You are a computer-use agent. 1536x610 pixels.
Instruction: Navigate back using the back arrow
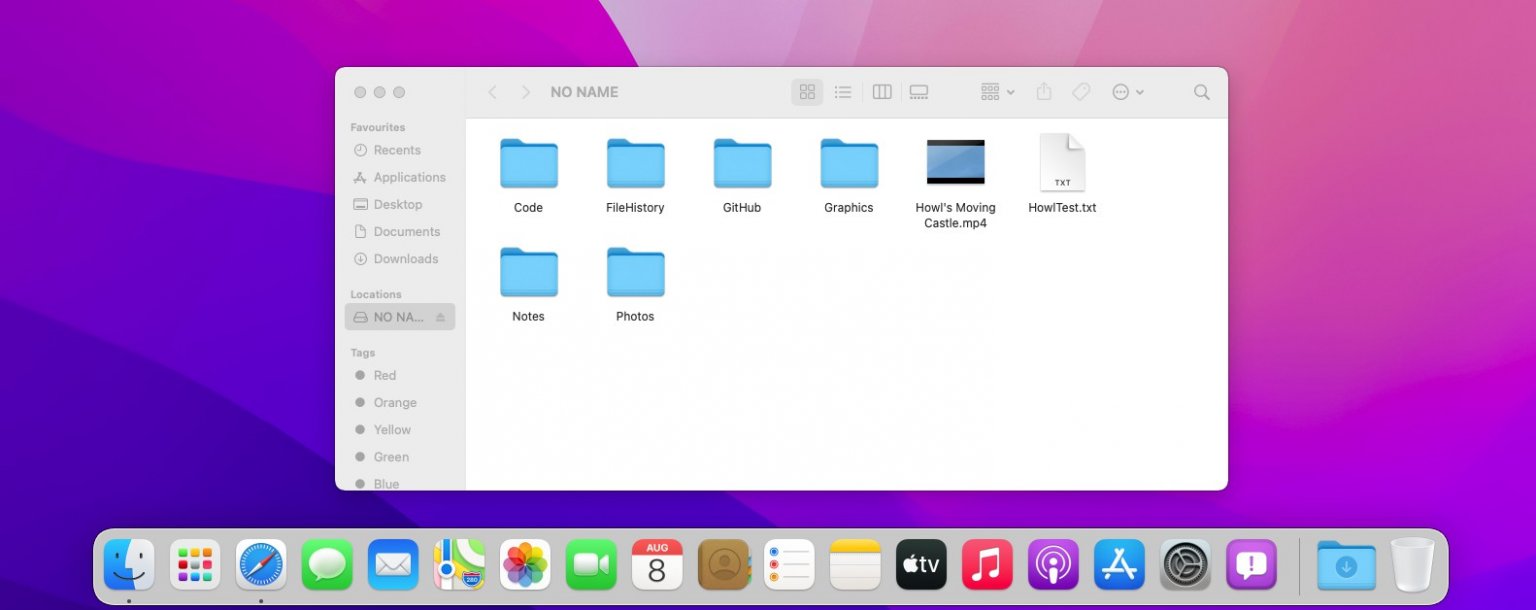click(x=492, y=91)
